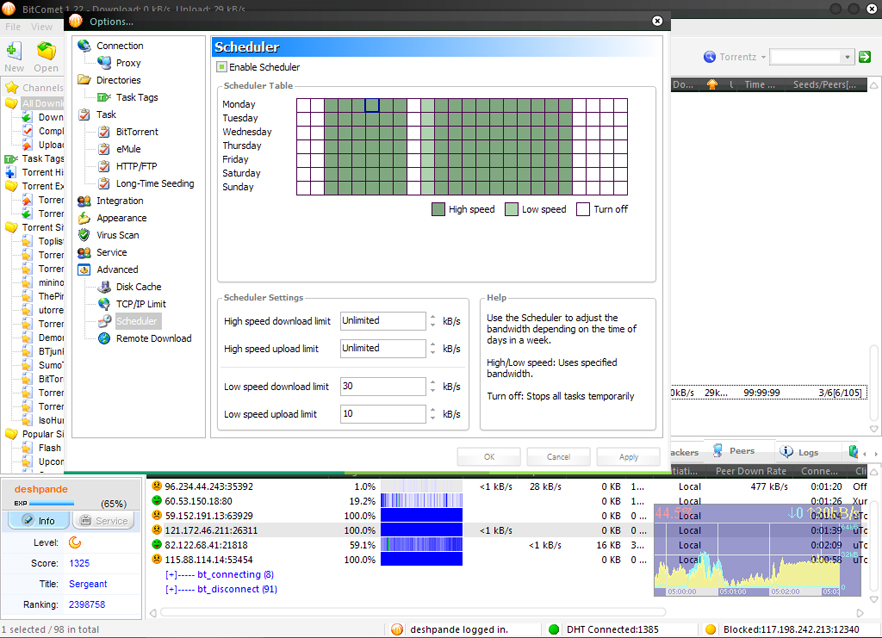
Task: Select the Task Tags icon in Options
Action: (x=104, y=97)
